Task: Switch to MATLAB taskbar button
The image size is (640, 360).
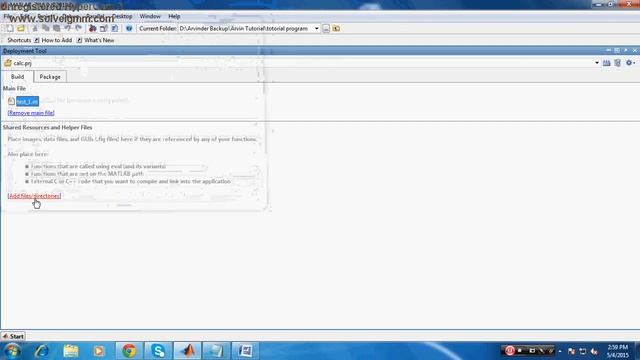Action: (188, 351)
